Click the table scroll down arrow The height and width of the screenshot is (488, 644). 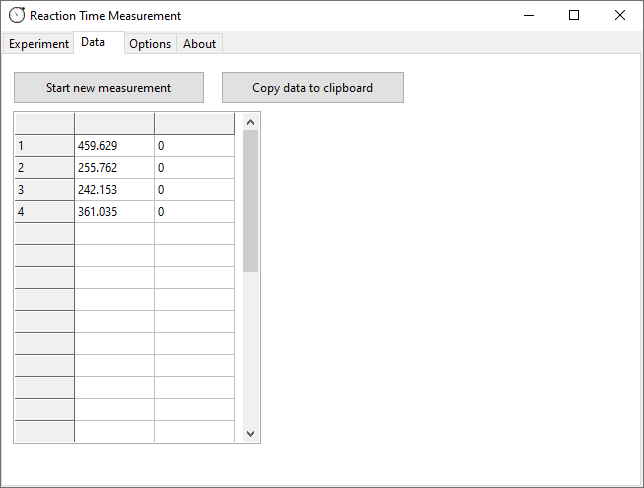251,433
